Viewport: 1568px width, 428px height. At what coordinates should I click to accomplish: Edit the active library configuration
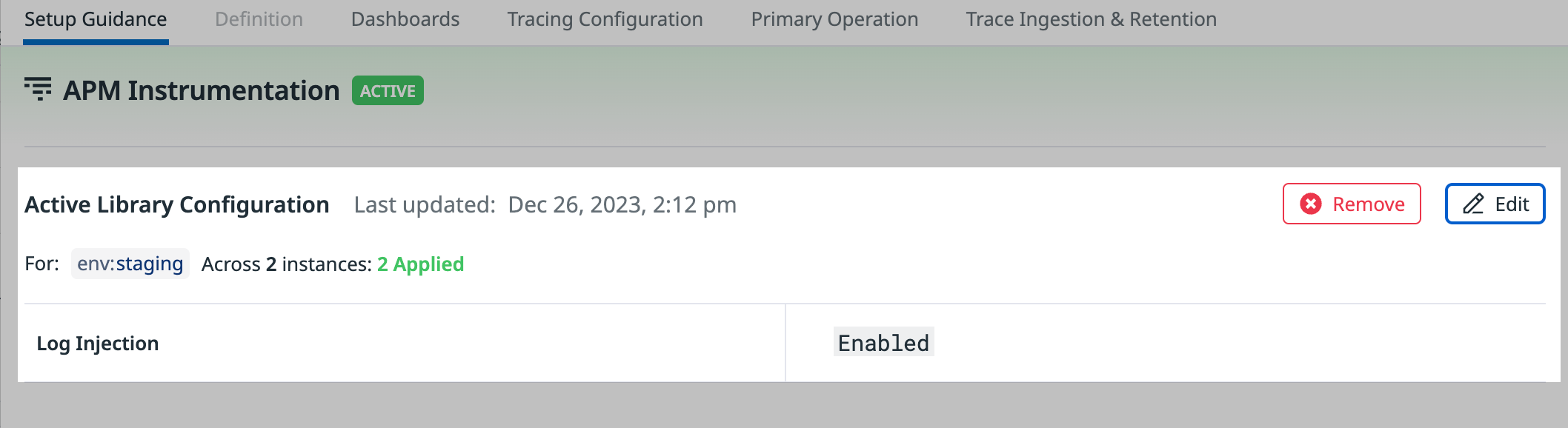1495,204
